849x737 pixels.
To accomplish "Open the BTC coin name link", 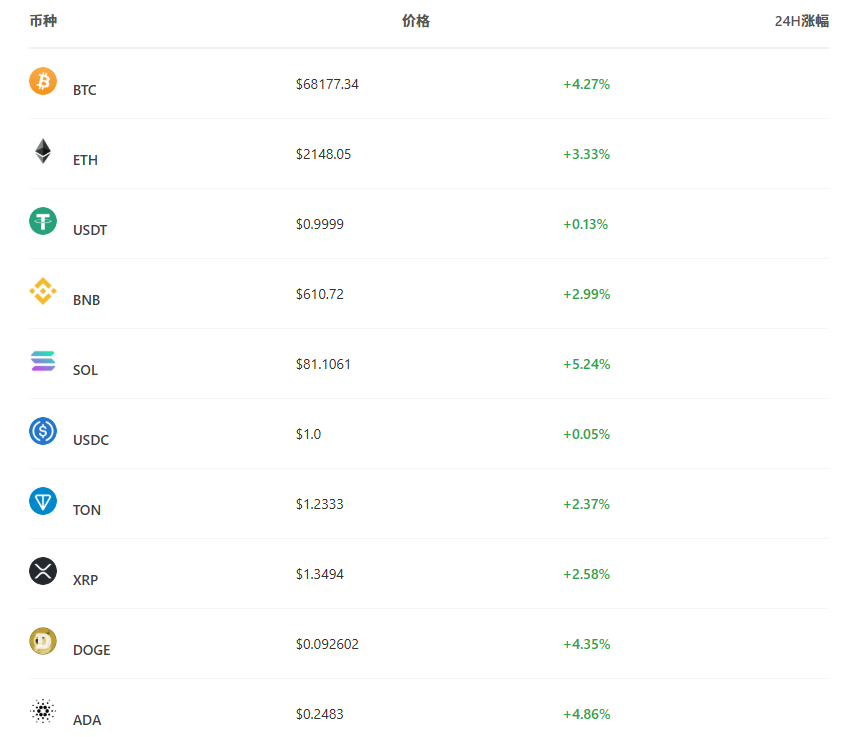I will click(84, 90).
